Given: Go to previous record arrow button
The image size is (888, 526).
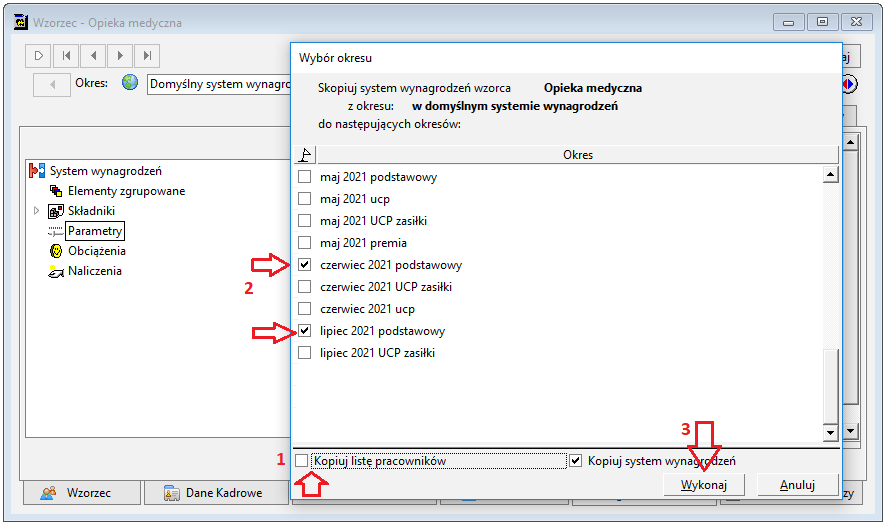Looking at the screenshot, I should (x=93, y=55).
